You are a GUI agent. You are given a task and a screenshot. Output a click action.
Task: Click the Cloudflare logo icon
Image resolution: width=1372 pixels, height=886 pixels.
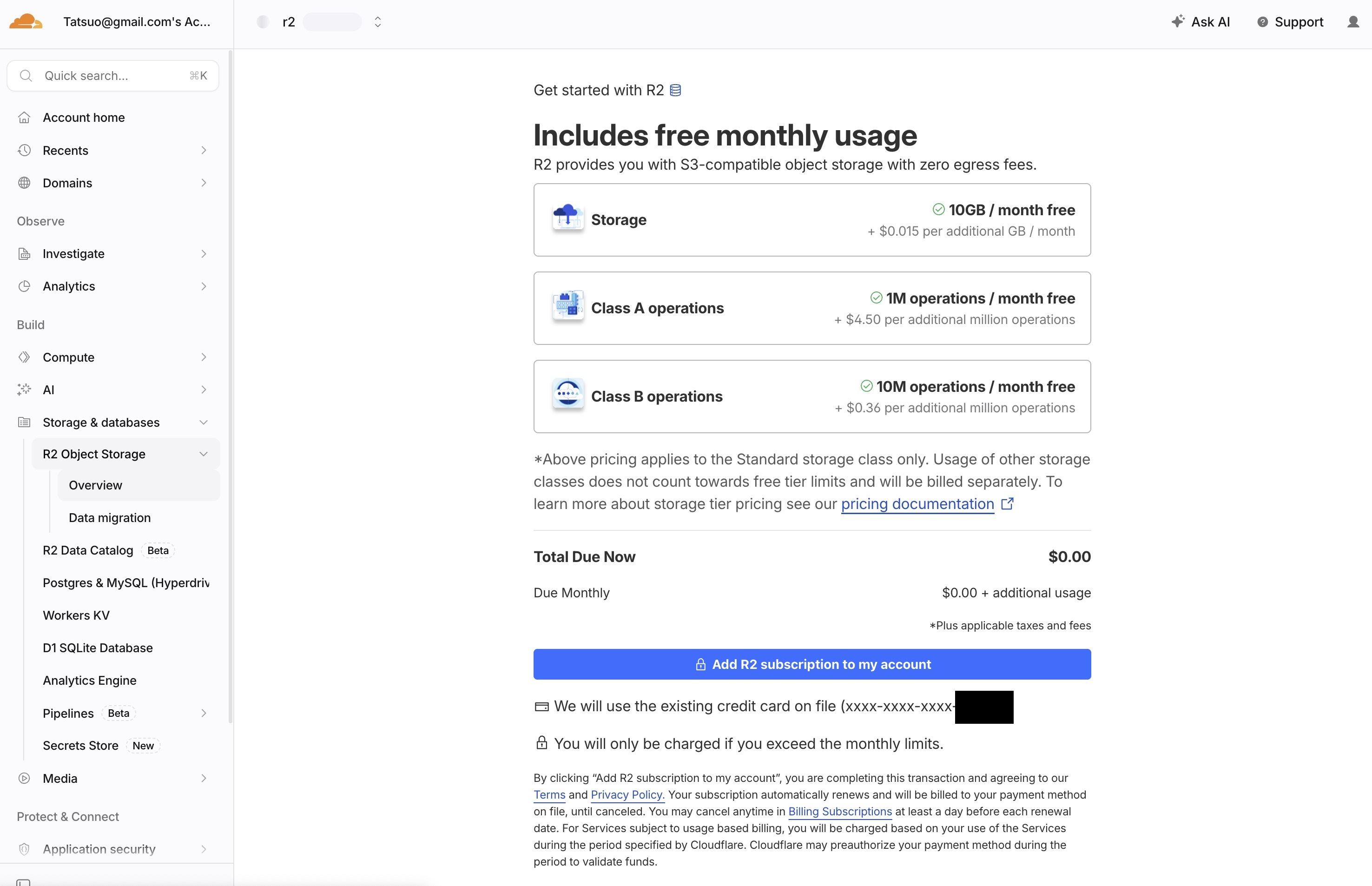tap(26, 22)
